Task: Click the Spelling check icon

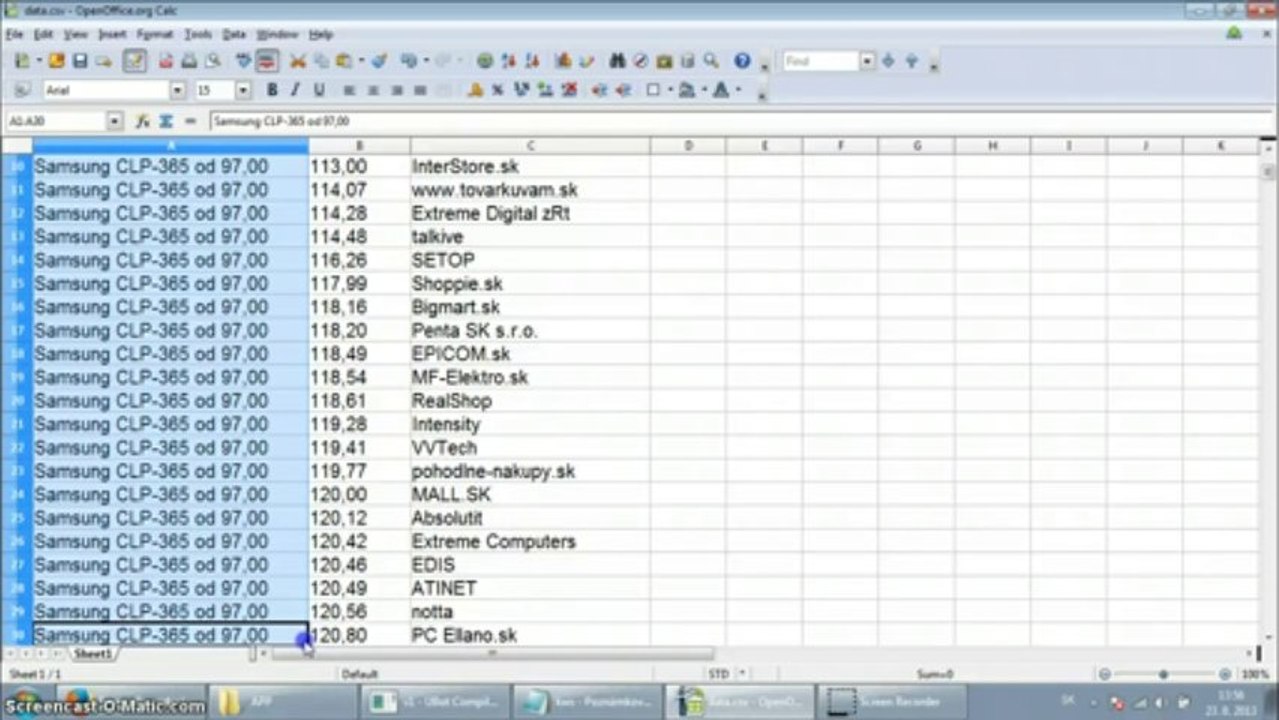Action: tap(243, 61)
